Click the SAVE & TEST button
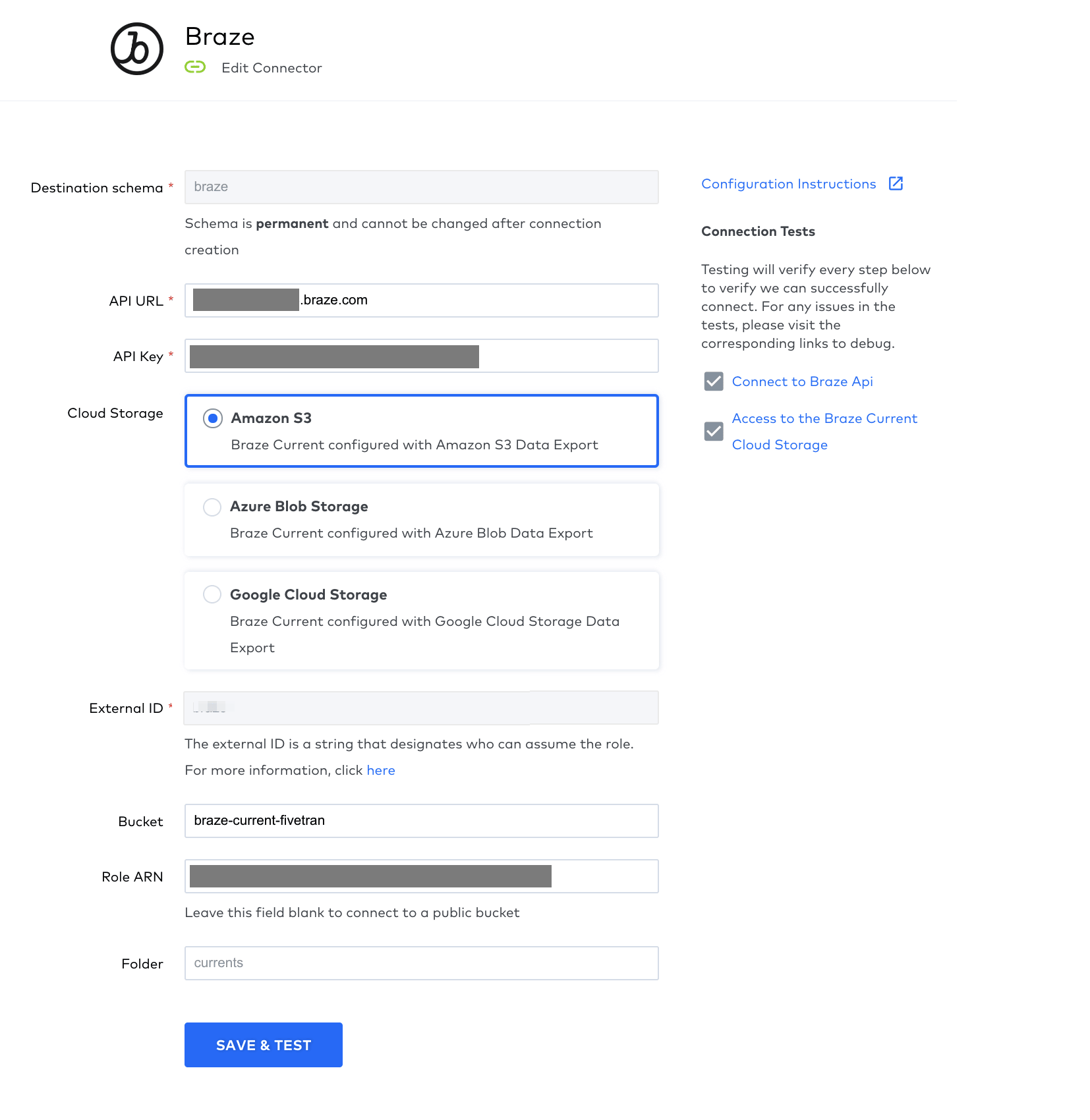1090x1120 pixels. click(264, 1045)
